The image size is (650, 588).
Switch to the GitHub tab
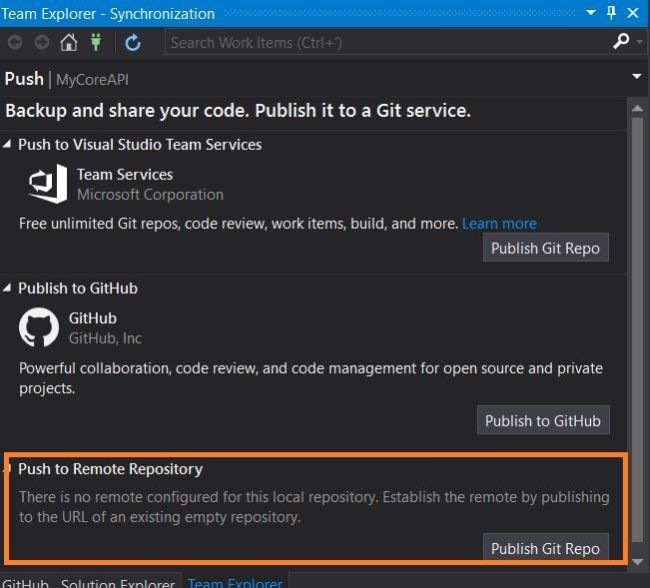click(x=25, y=582)
